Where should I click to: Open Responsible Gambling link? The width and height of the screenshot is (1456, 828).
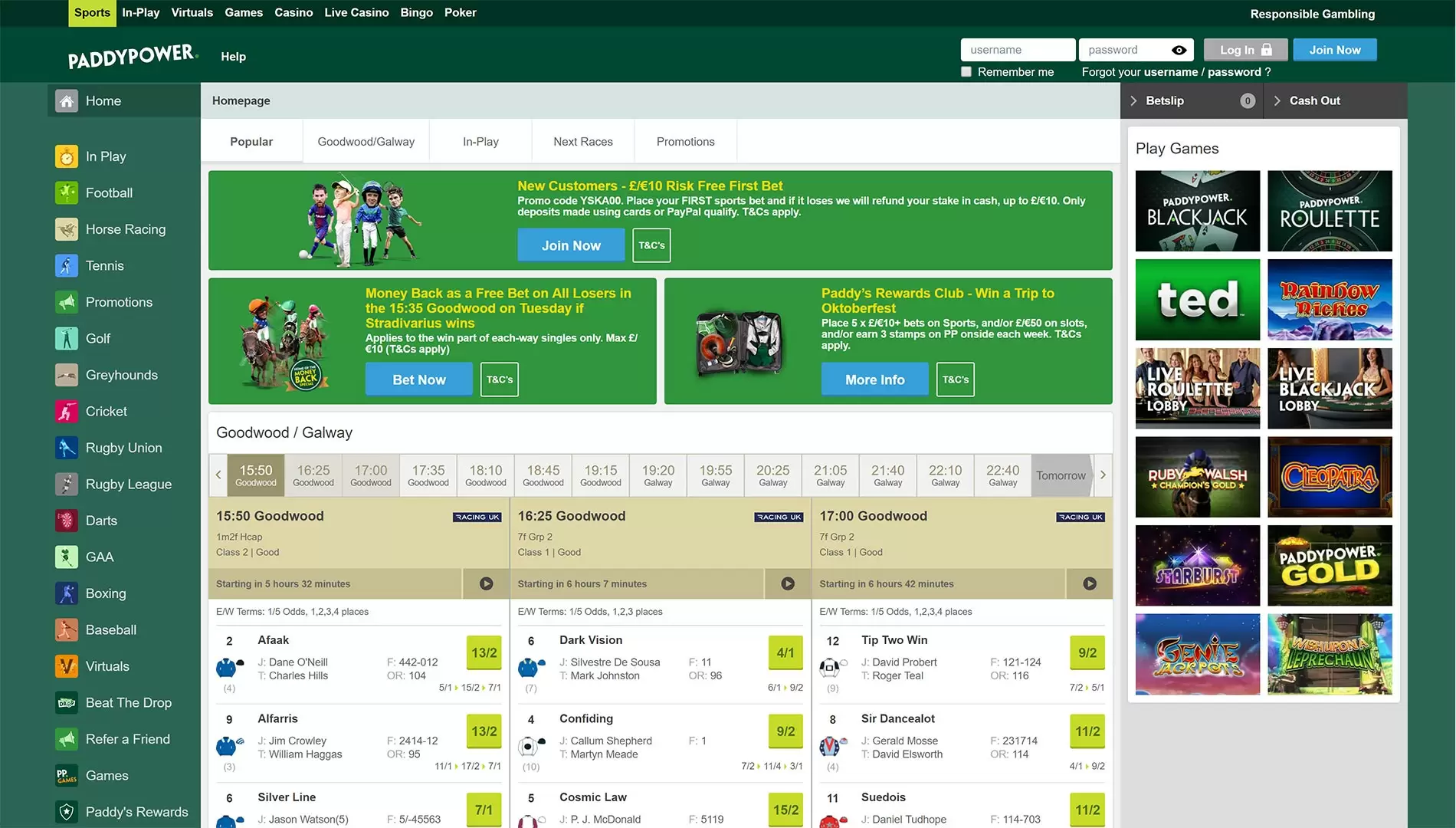point(1313,14)
